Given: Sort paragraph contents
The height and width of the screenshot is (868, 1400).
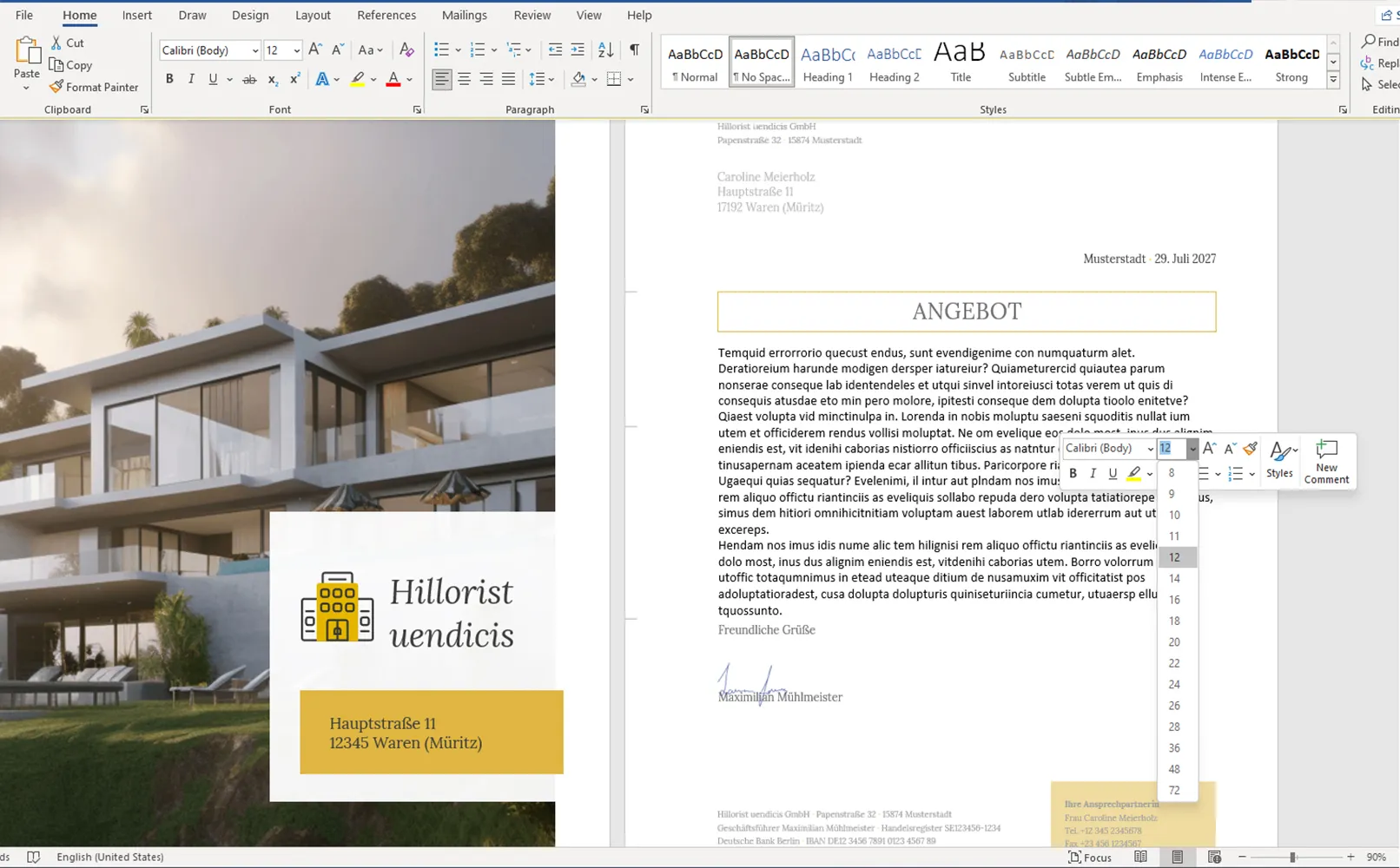Looking at the screenshot, I should pos(606,50).
